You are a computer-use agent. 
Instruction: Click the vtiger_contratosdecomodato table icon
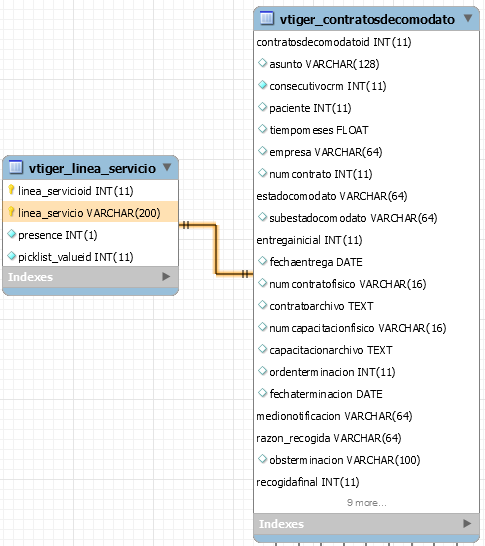coord(267,18)
